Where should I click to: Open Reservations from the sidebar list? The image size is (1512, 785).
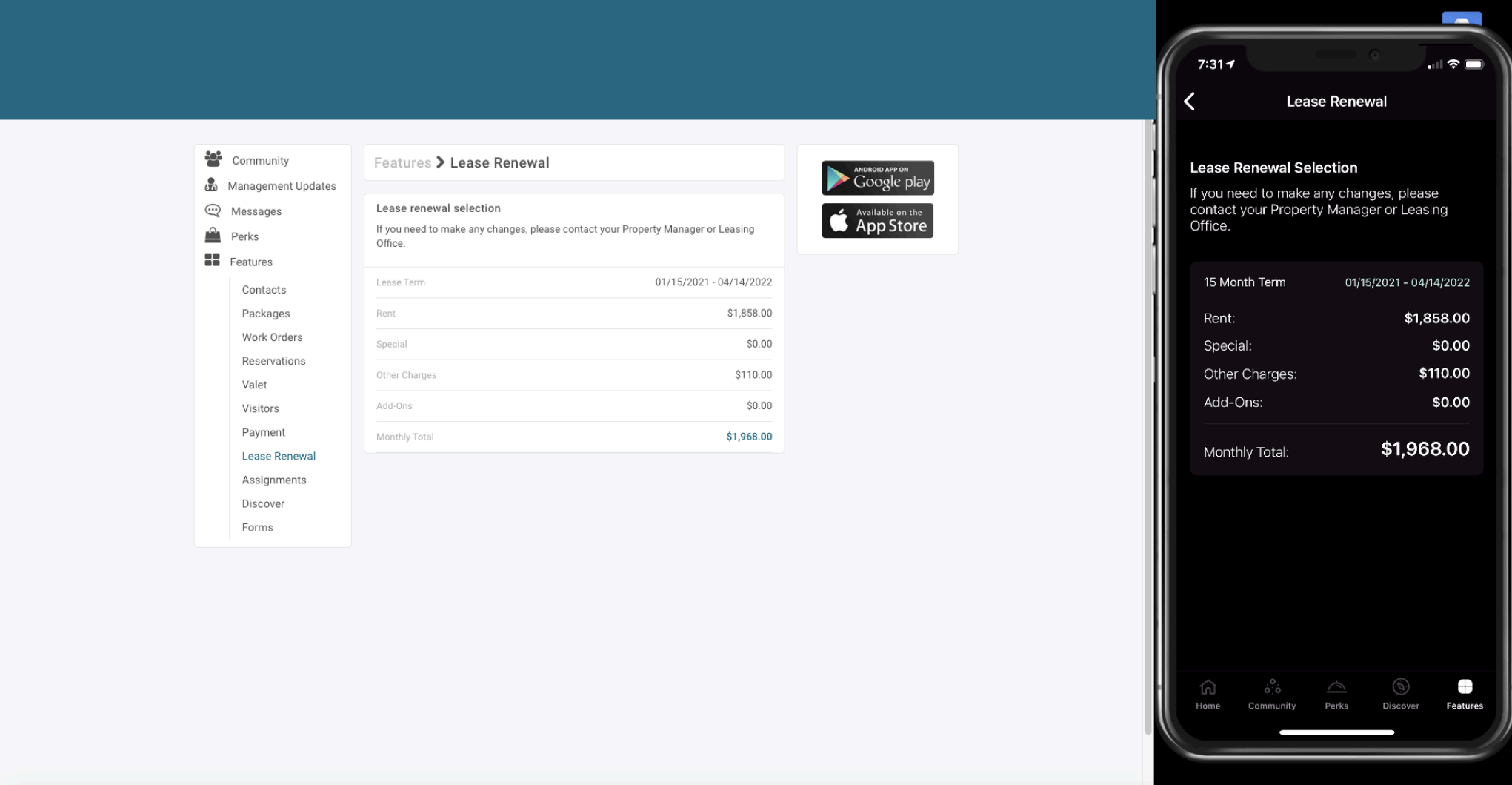pyautogui.click(x=273, y=361)
